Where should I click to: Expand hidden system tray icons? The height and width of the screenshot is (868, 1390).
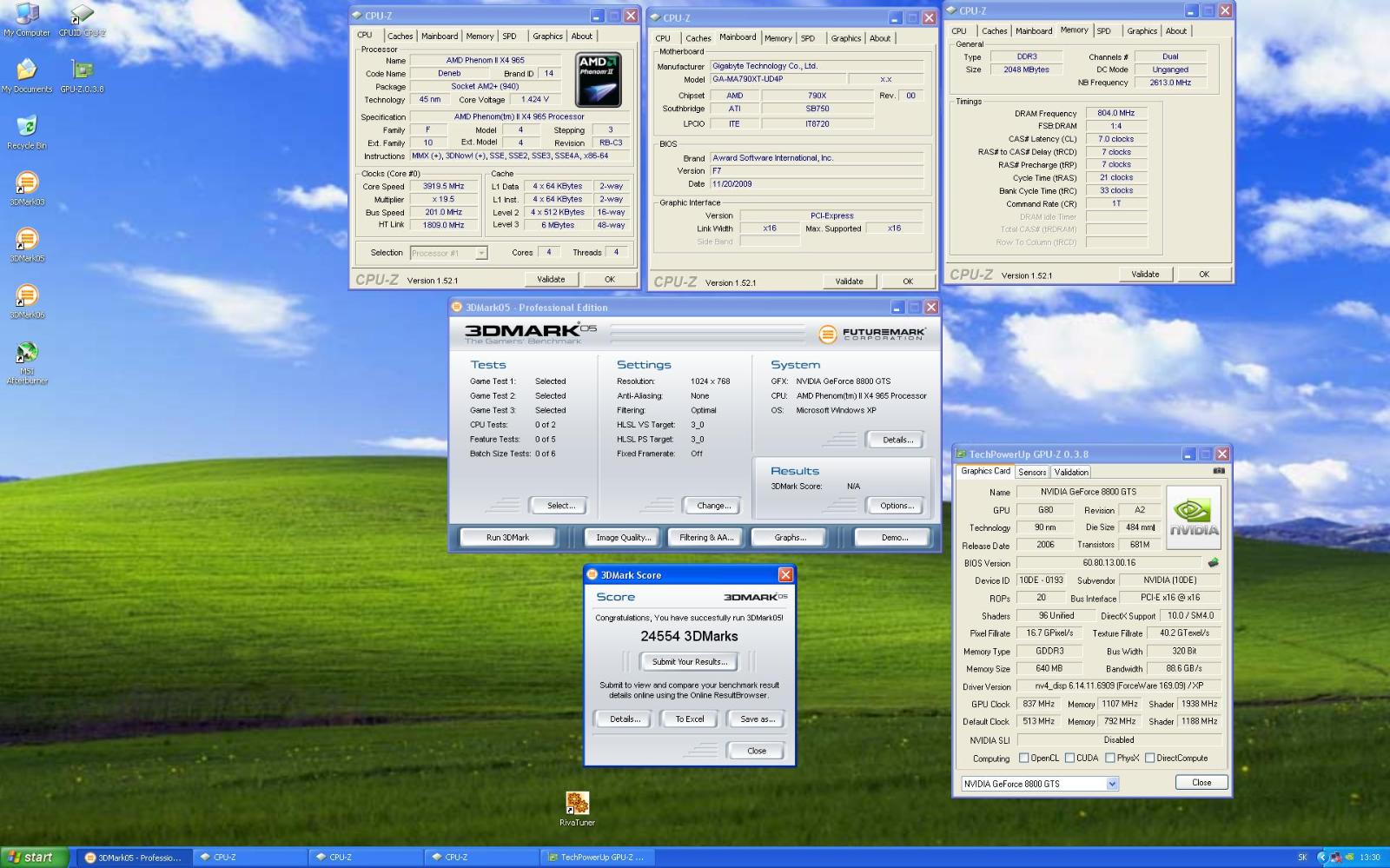(1322, 857)
